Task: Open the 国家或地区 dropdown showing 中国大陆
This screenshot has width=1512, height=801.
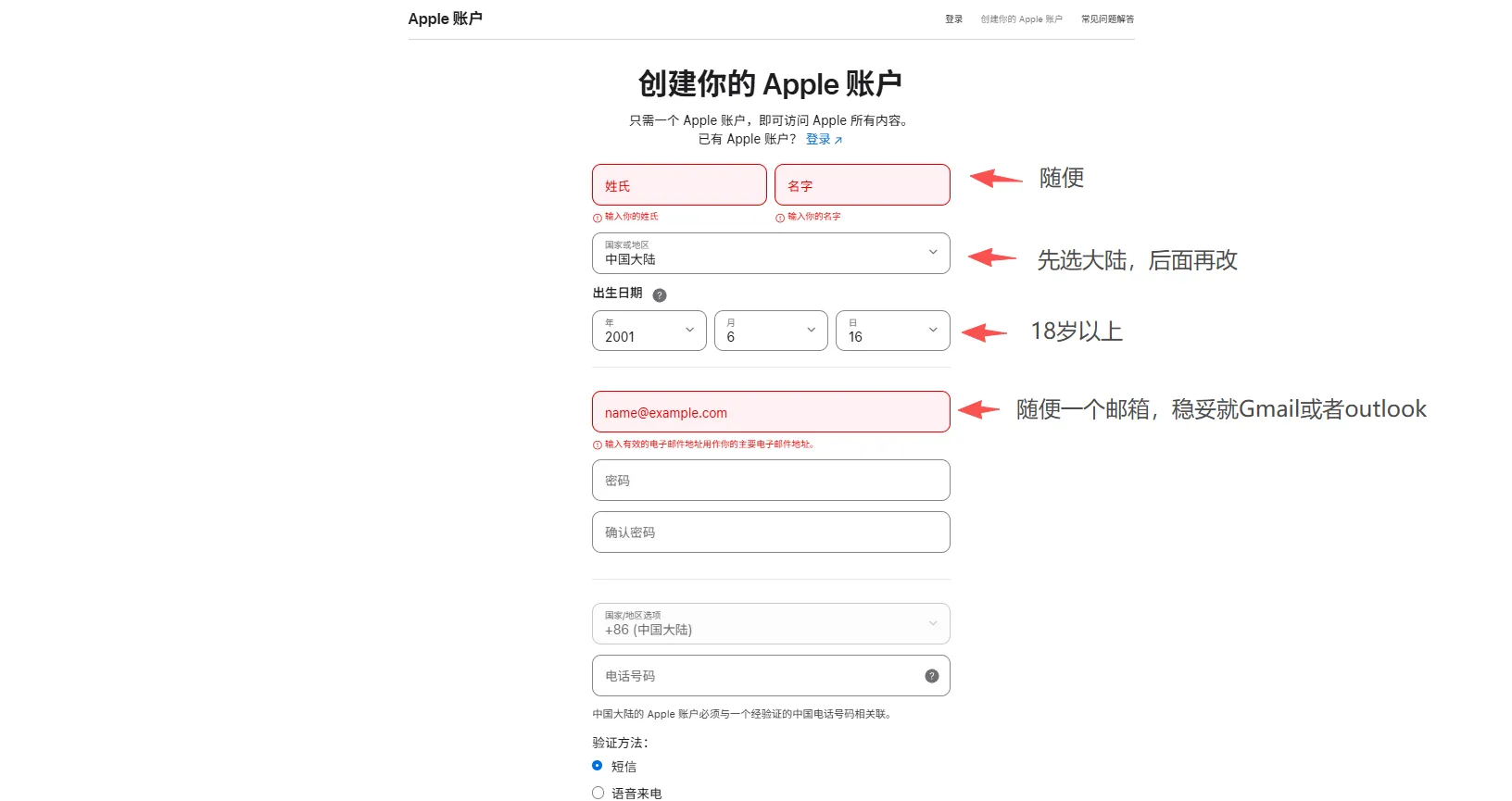Action: [771, 253]
